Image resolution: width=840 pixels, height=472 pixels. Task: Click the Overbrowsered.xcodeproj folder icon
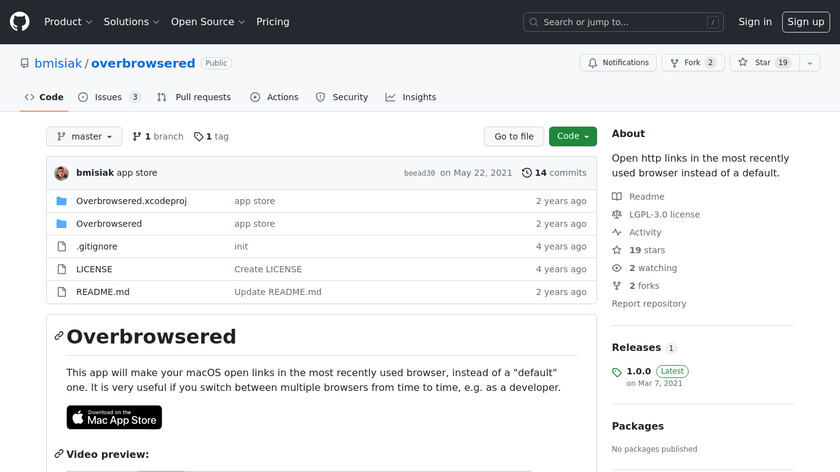[61, 201]
